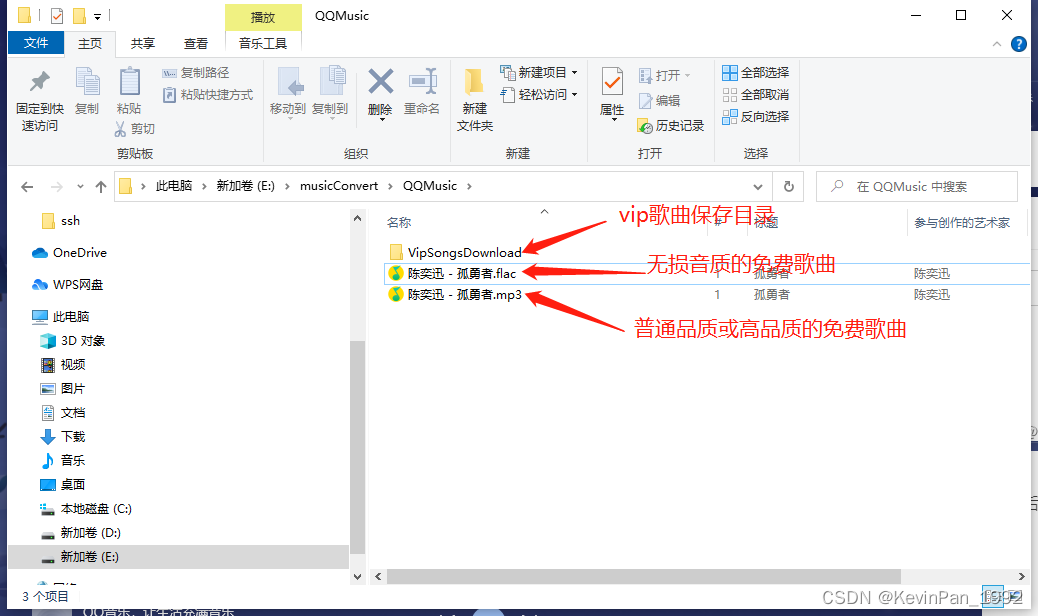Open 音乐 folder in sidebar
The width and height of the screenshot is (1038, 616).
(63, 461)
